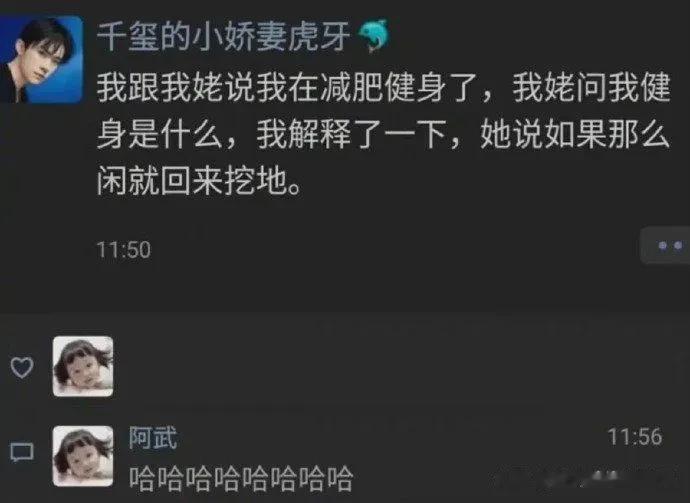
Task: Tap the comment bubble icon
Action: [22, 452]
